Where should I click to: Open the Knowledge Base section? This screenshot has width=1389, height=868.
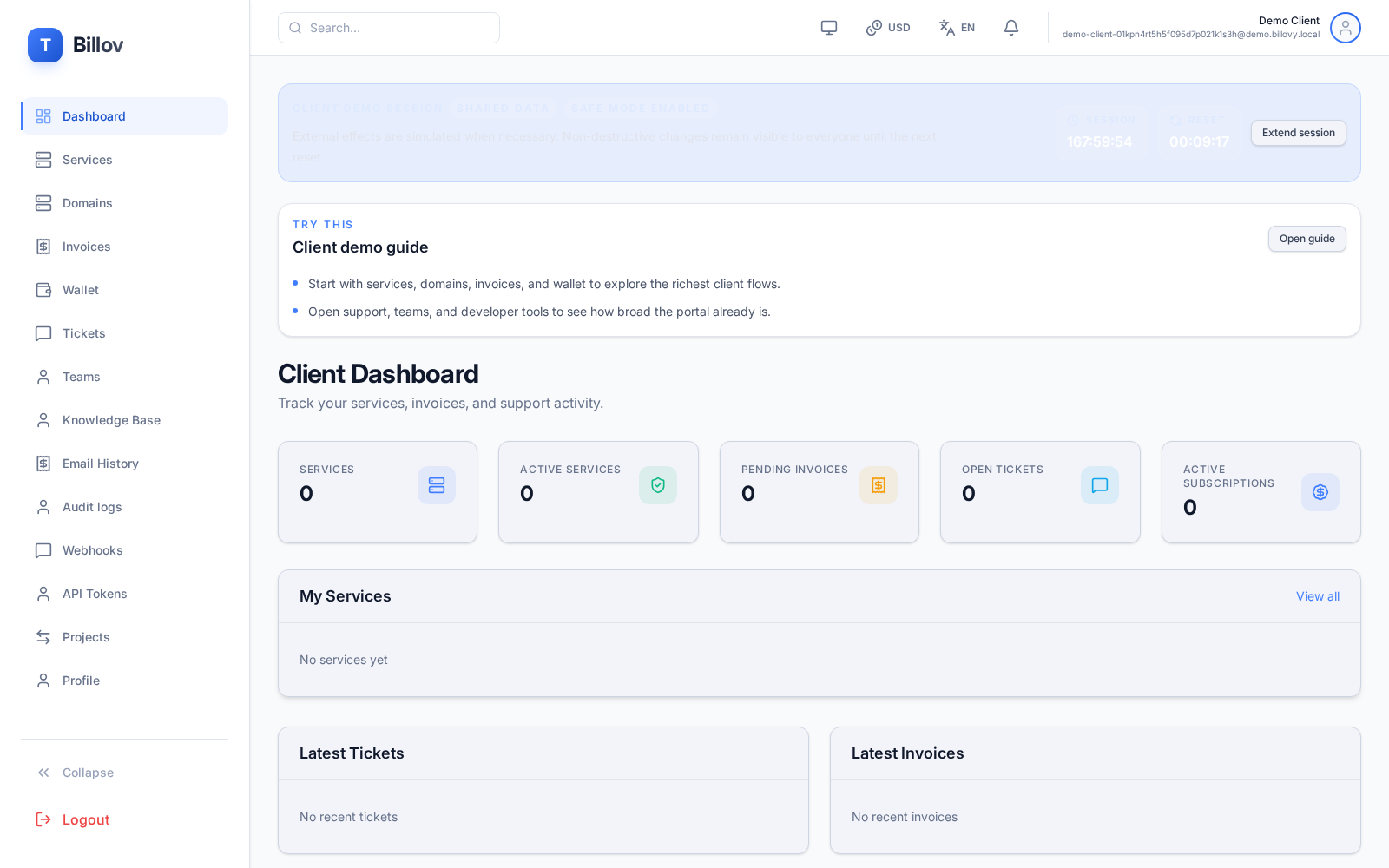tap(111, 420)
